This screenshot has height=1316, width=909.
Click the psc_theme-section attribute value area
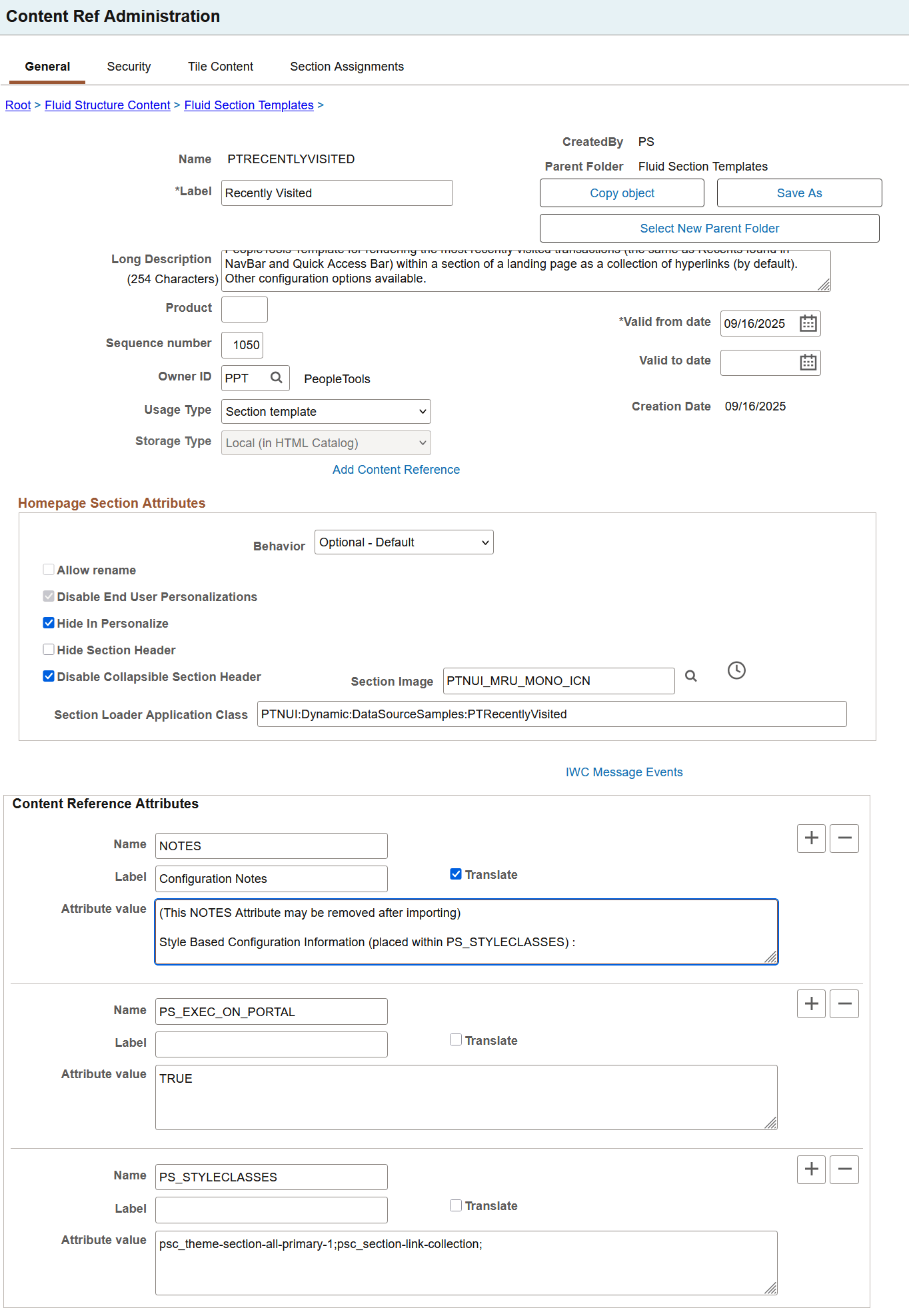(466, 1263)
